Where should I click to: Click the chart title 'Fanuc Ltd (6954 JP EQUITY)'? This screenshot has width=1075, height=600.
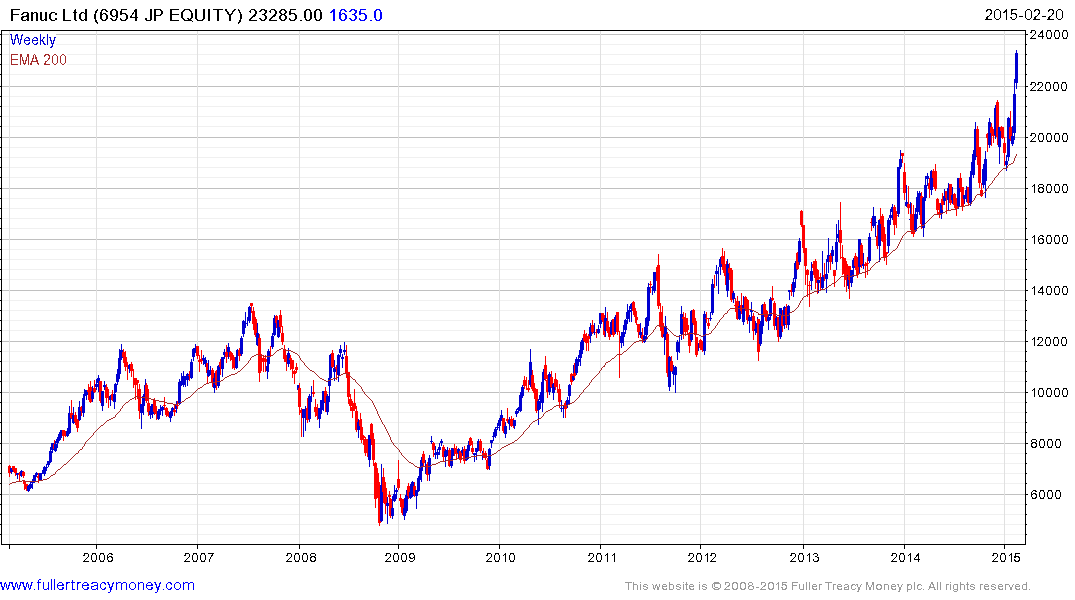coord(126,15)
